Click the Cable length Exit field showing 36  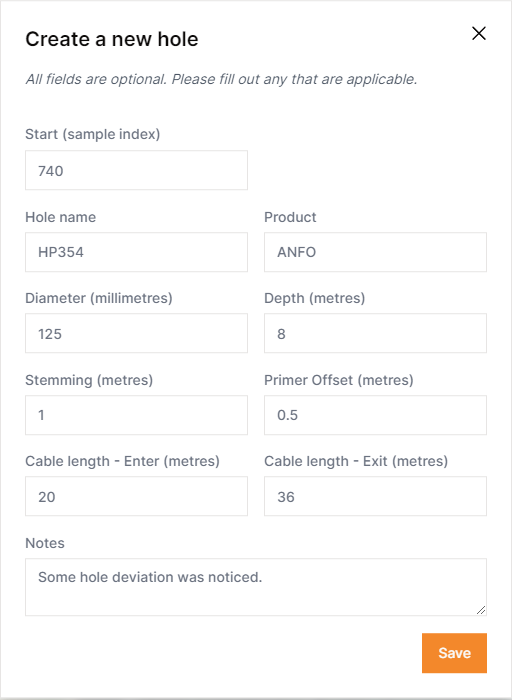[x=375, y=496]
